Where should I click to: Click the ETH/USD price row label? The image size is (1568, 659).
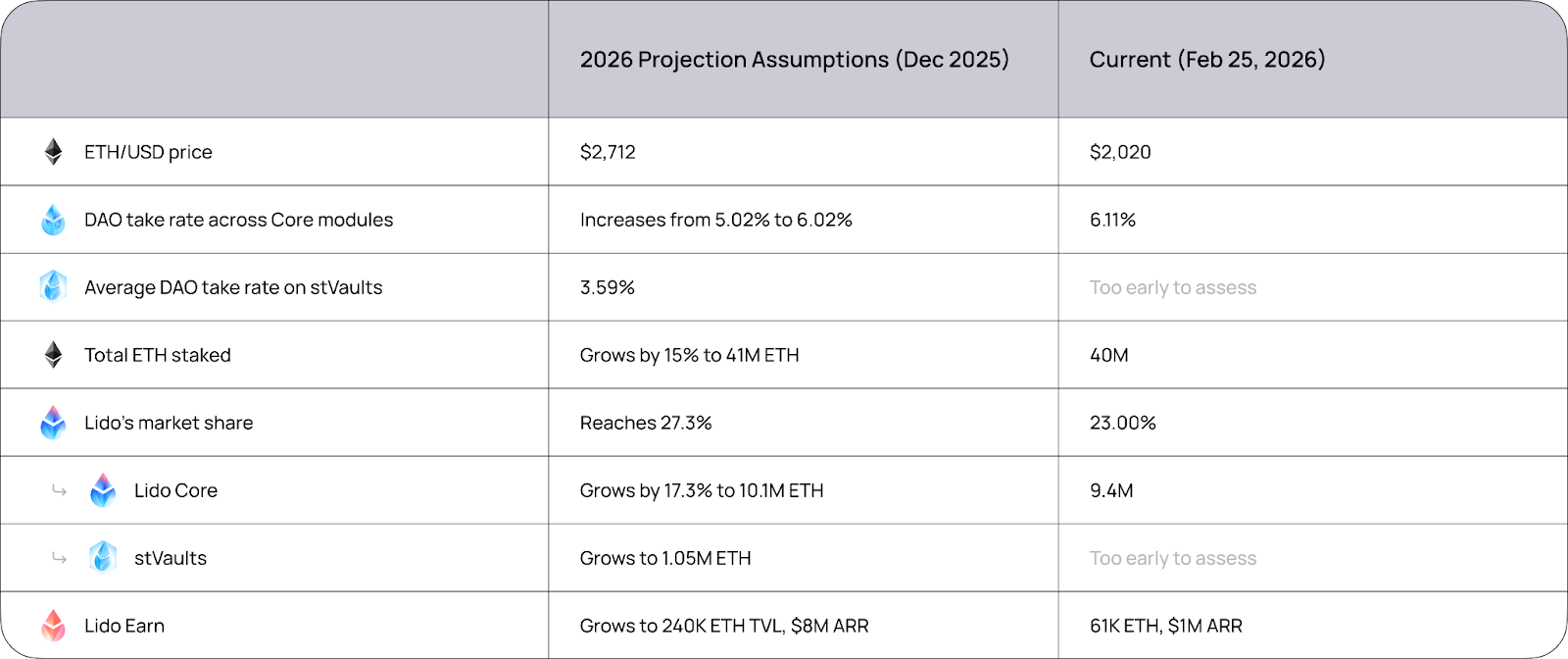(148, 152)
